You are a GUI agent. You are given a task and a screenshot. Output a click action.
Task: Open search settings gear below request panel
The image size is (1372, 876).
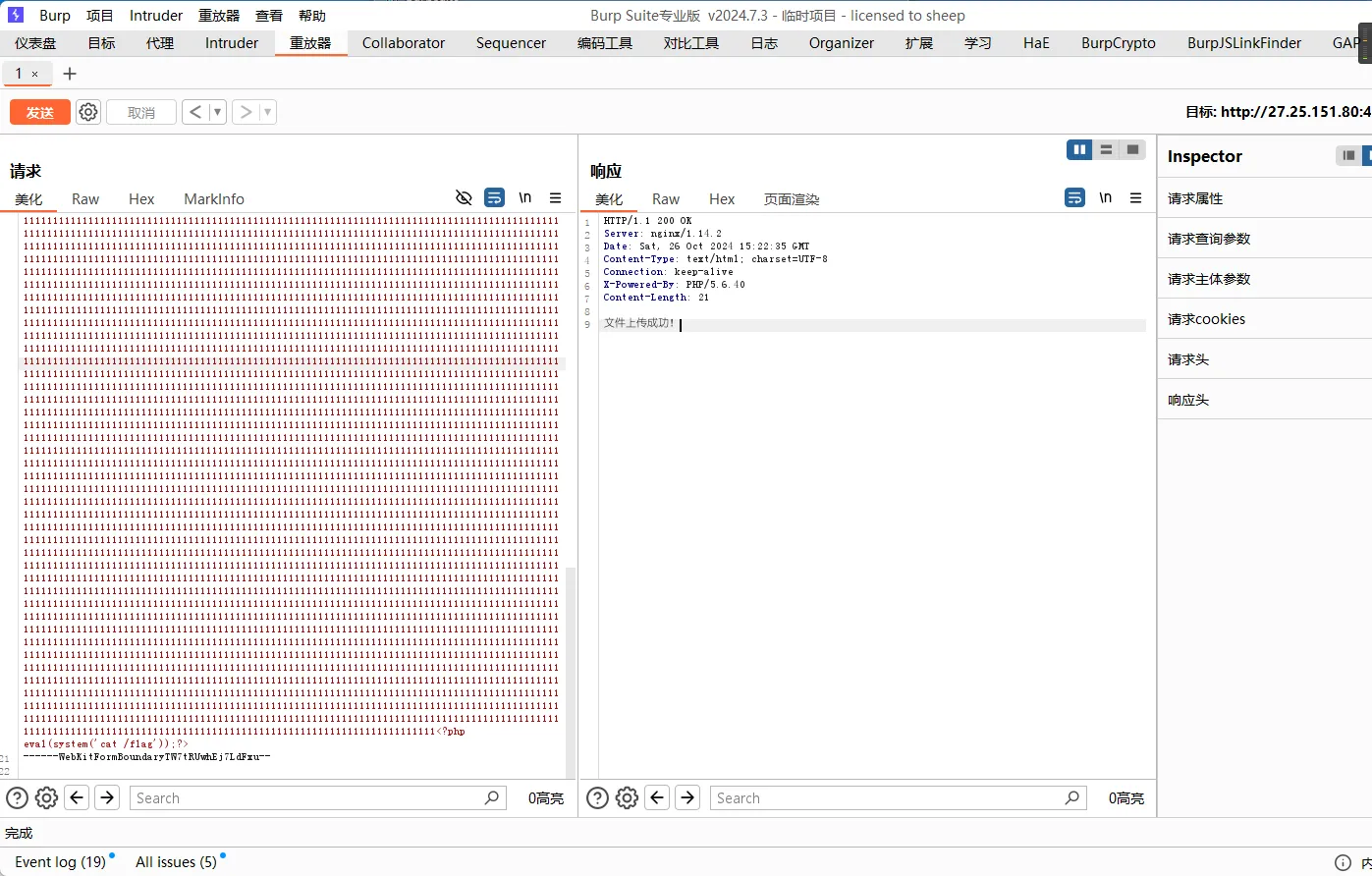coord(46,798)
